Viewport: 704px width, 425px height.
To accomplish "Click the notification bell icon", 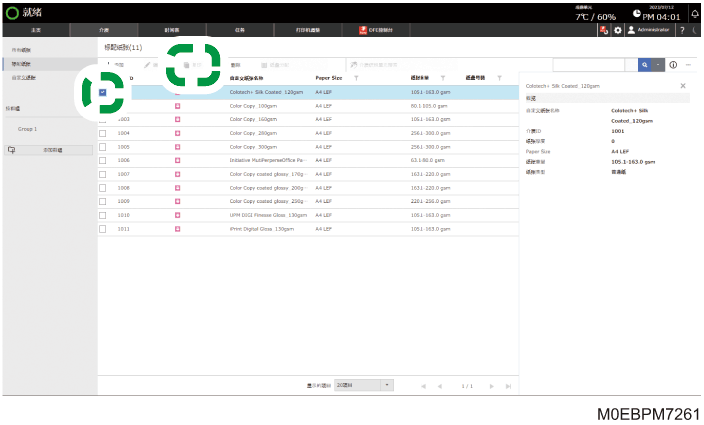I will [x=695, y=14].
